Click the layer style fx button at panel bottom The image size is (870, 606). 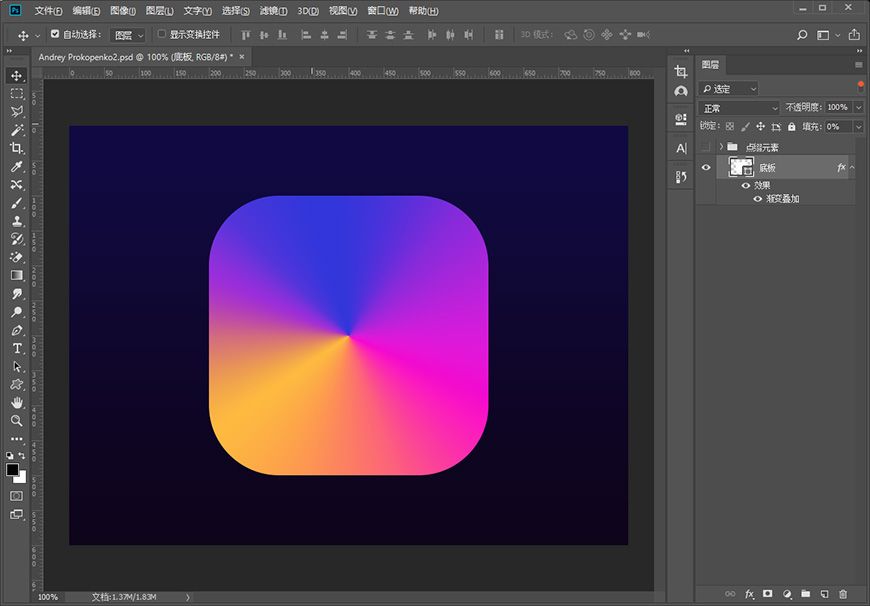[749, 594]
